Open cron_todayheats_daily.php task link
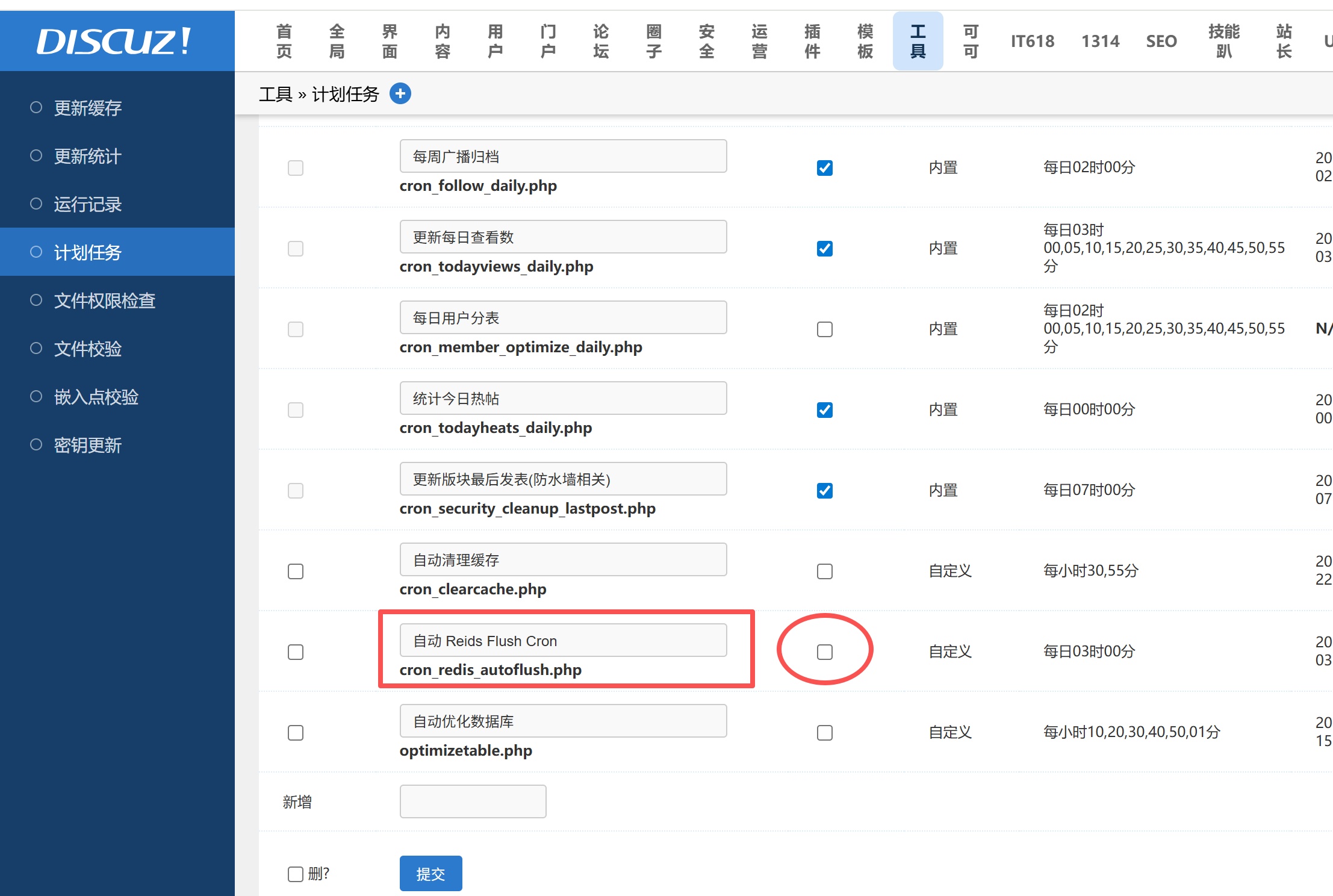This screenshot has height=896, width=1333. coord(496,428)
